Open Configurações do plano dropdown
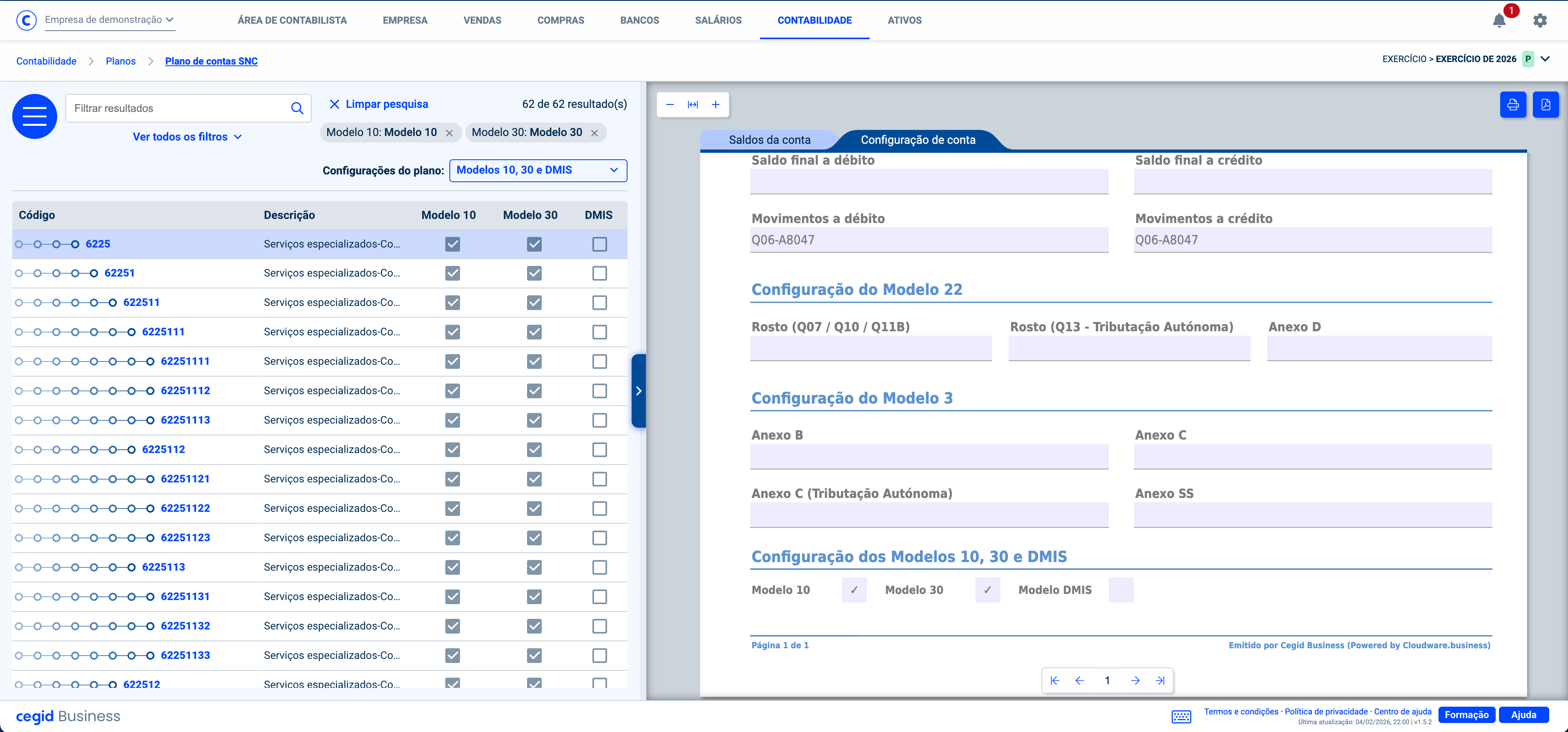The image size is (1568, 732). (x=538, y=170)
